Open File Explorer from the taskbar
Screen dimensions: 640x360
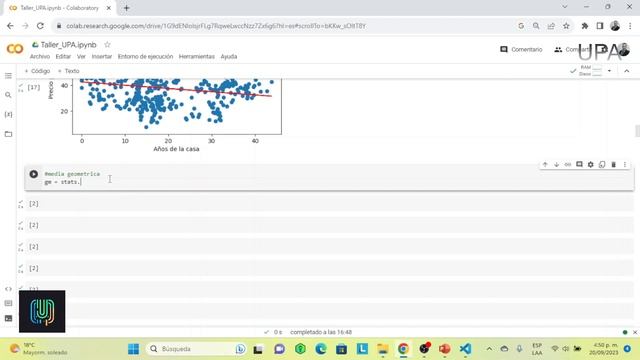tap(382, 349)
